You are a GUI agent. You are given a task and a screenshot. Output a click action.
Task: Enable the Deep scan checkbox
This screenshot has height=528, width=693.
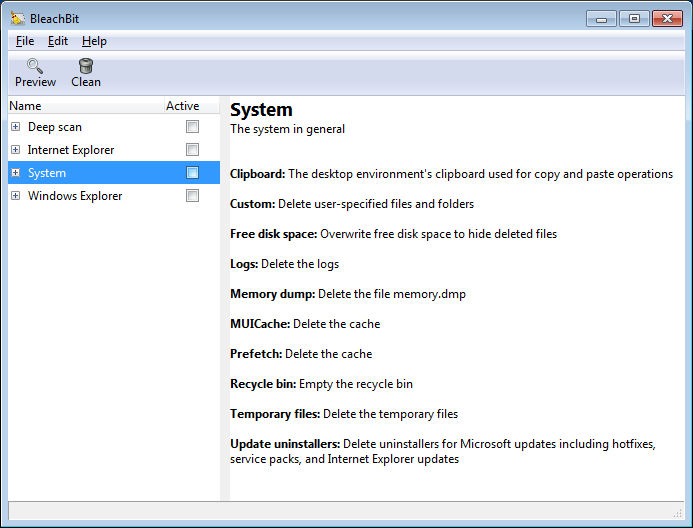pos(192,127)
